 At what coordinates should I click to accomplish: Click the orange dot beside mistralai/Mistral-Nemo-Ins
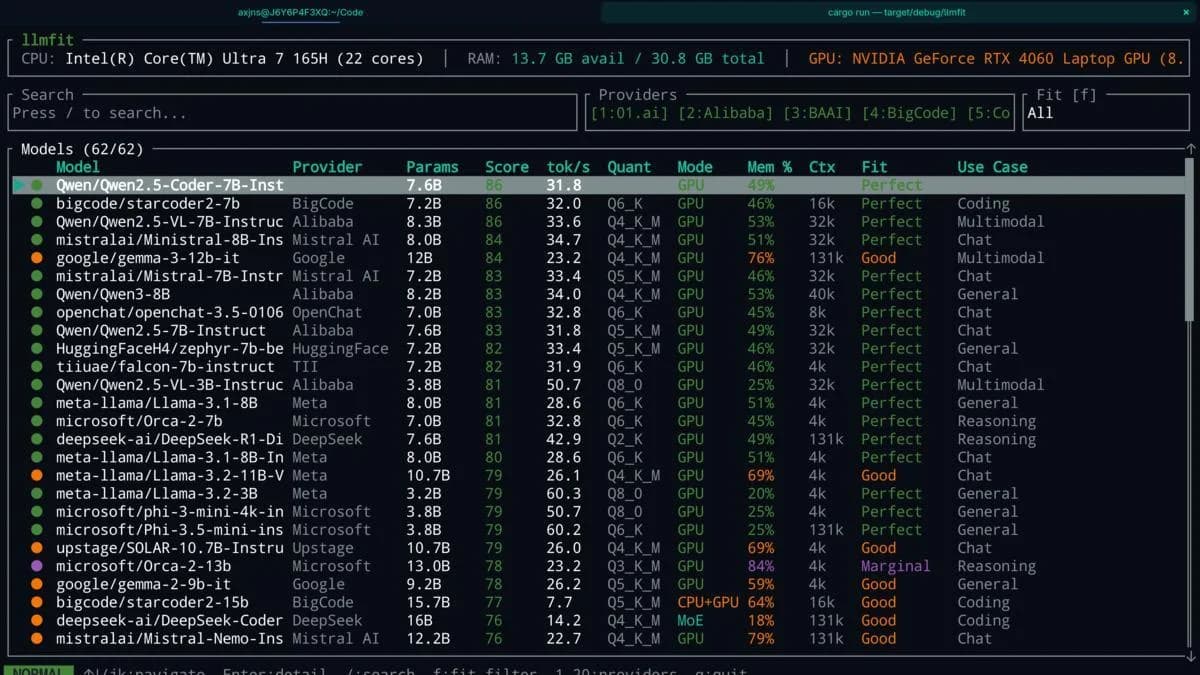click(x=37, y=639)
